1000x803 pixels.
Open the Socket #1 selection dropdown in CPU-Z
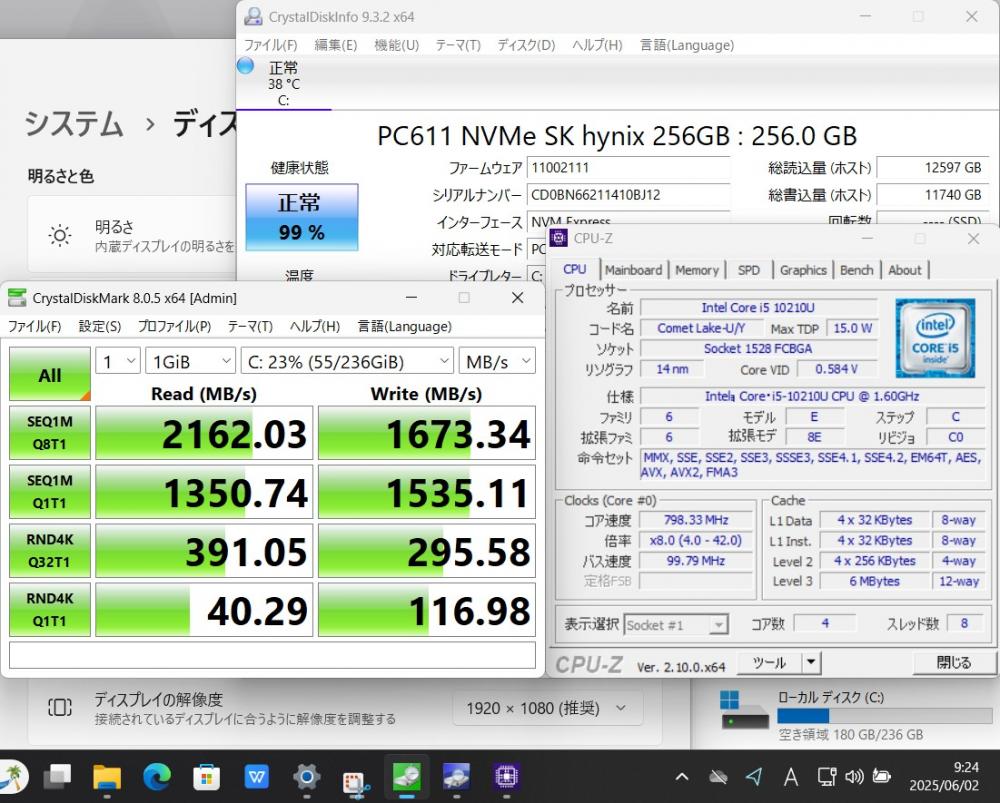(x=675, y=625)
